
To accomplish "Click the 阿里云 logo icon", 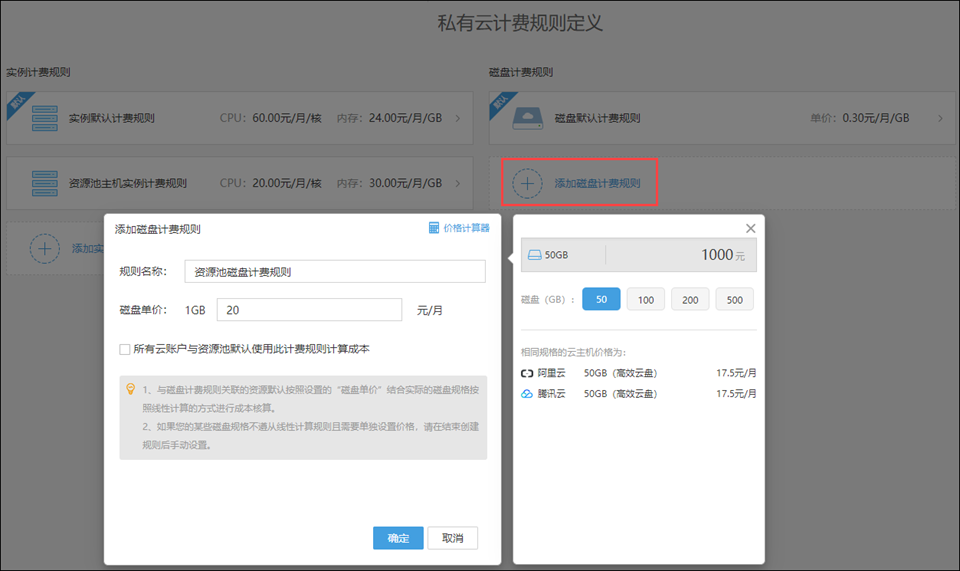I will (x=527, y=373).
